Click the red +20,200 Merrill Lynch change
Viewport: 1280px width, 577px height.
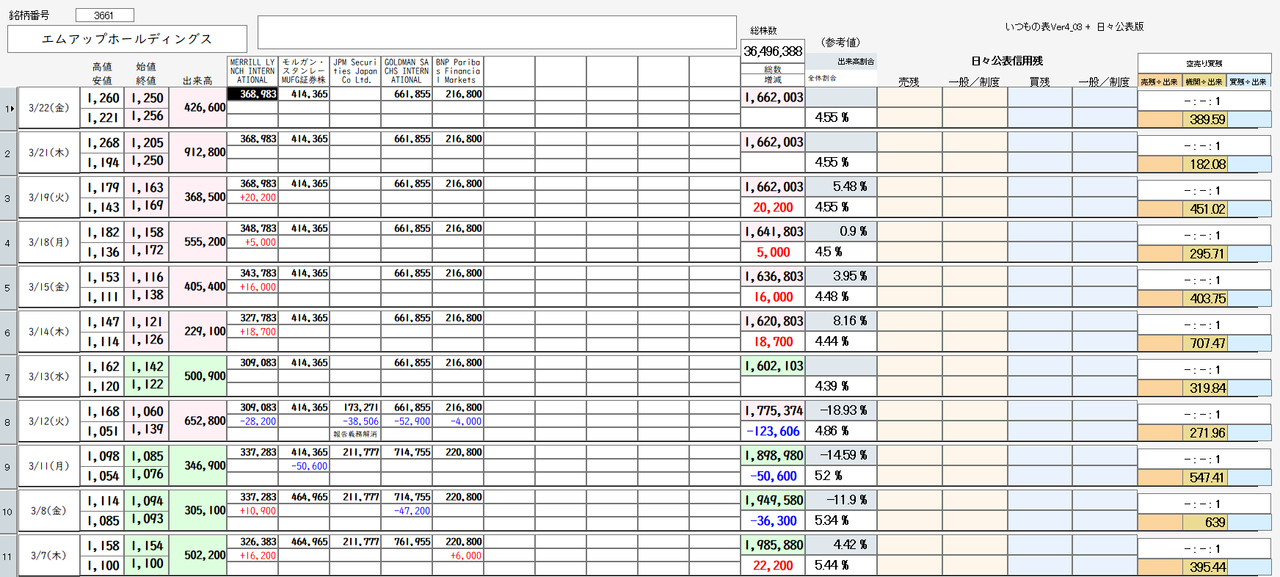(x=252, y=198)
